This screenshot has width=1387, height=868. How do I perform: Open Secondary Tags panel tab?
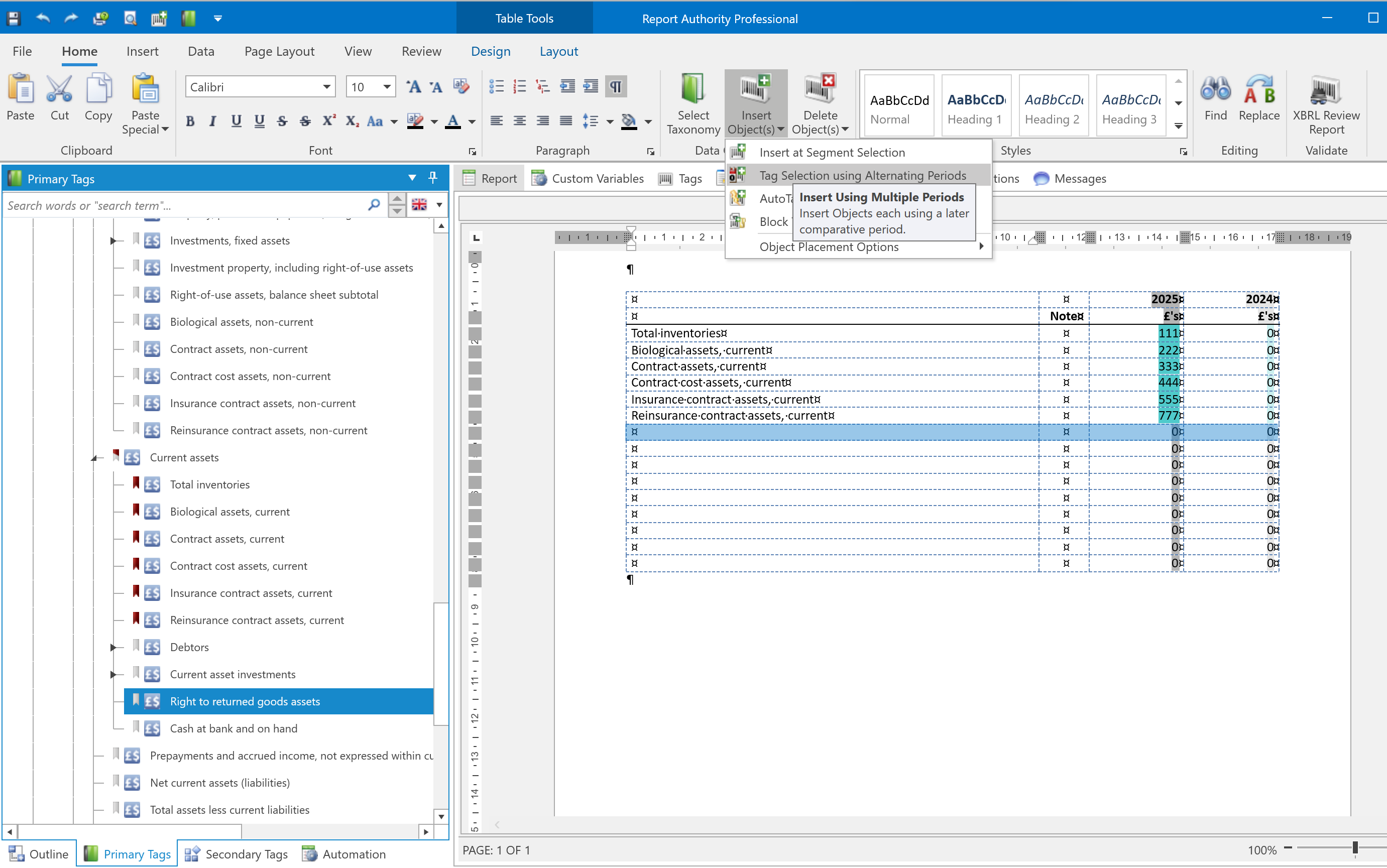click(236, 853)
